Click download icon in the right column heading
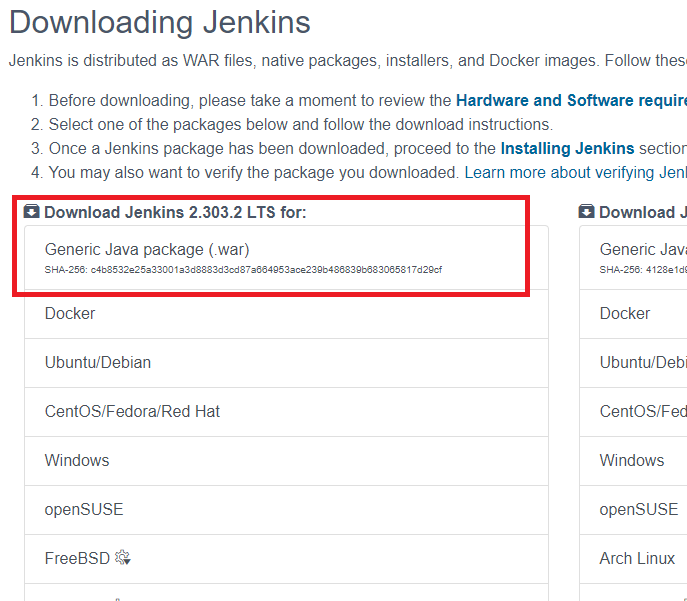This screenshot has width=687, height=601. point(586,211)
